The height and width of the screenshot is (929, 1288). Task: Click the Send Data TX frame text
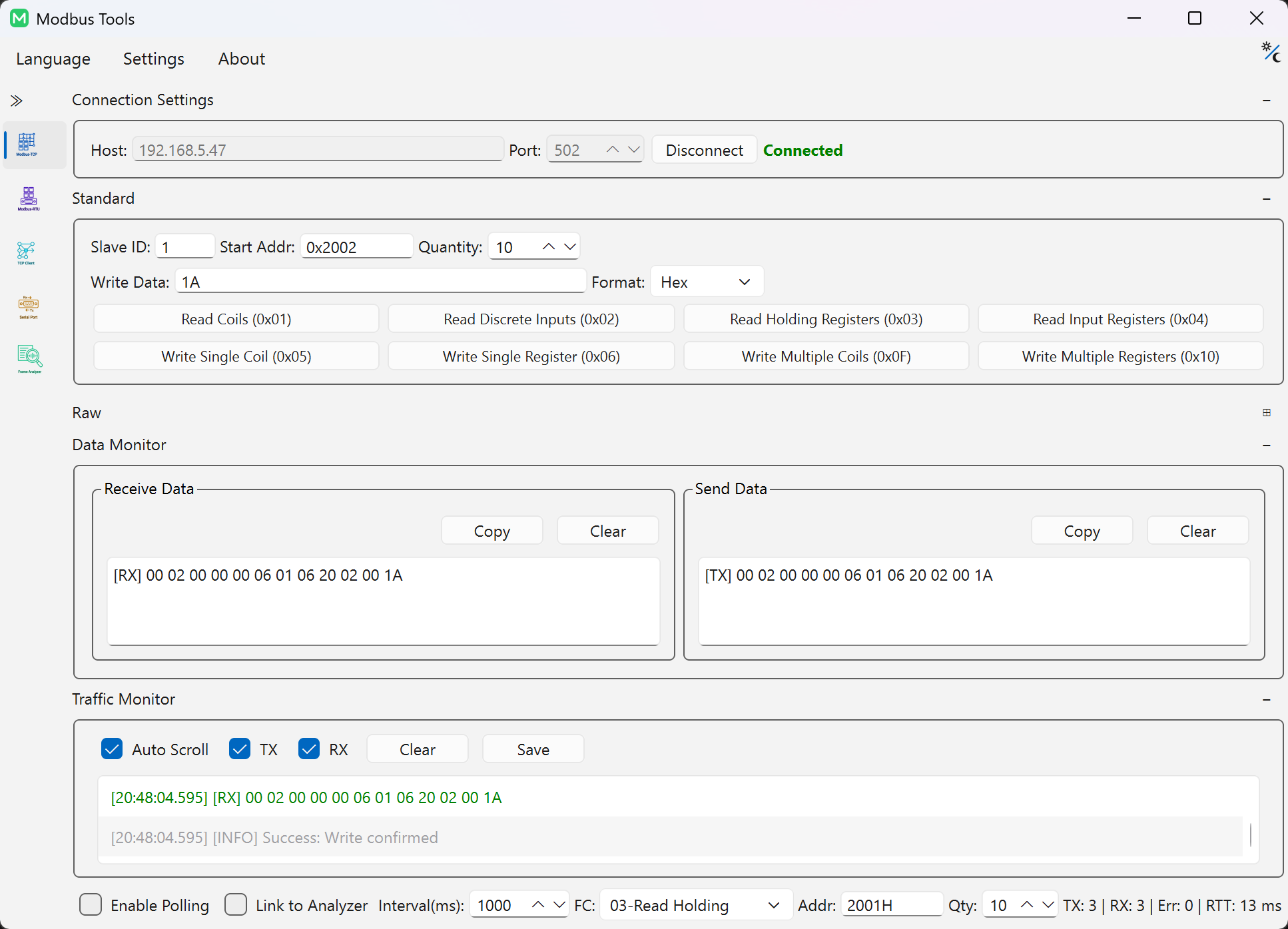click(x=848, y=575)
